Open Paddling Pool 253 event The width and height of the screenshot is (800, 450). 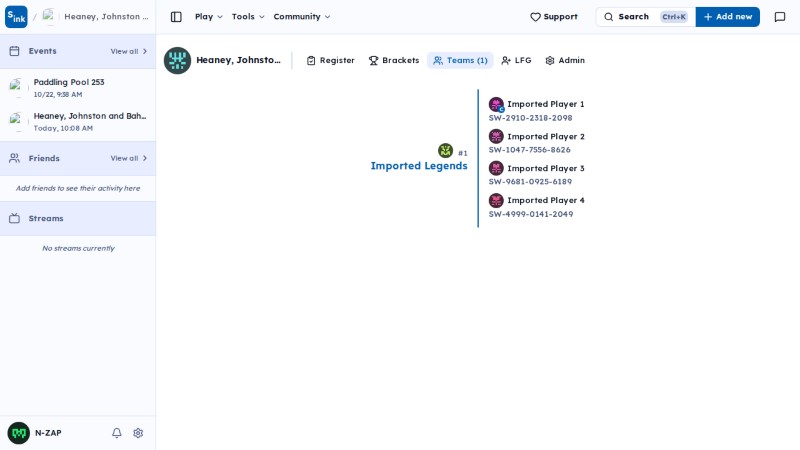point(78,88)
